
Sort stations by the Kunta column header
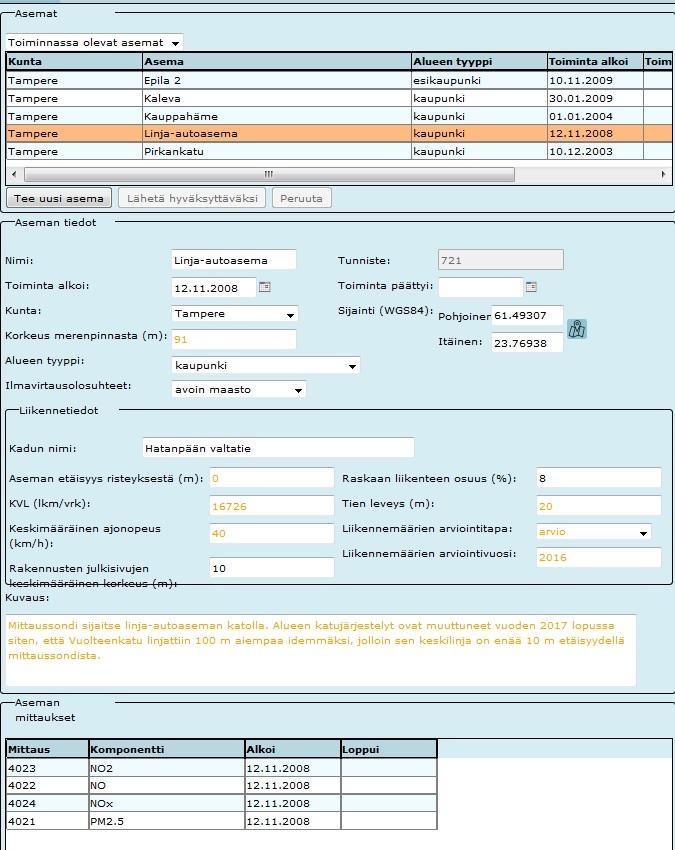pyautogui.click(x=74, y=62)
